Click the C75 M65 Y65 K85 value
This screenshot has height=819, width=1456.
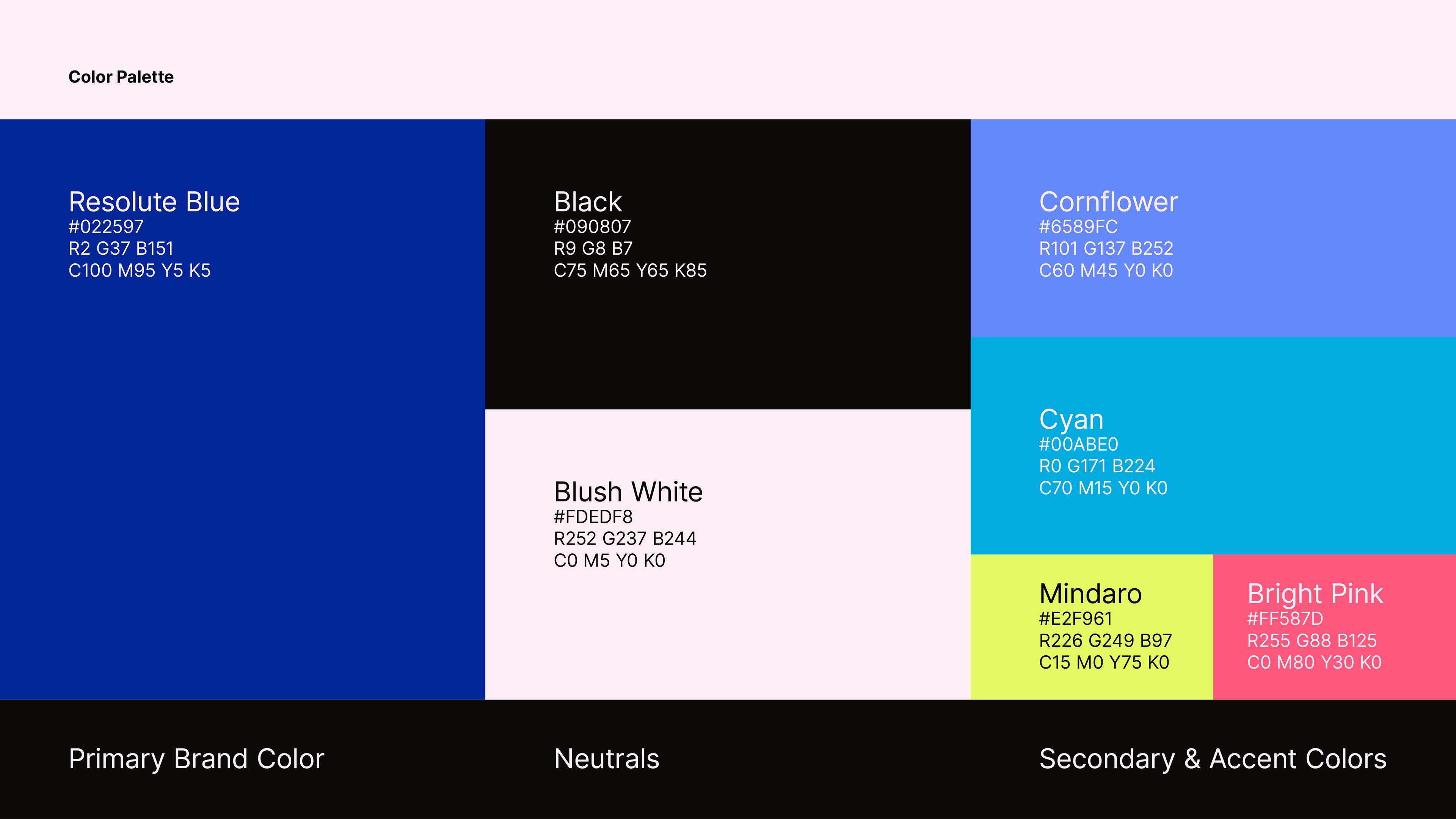point(630,271)
